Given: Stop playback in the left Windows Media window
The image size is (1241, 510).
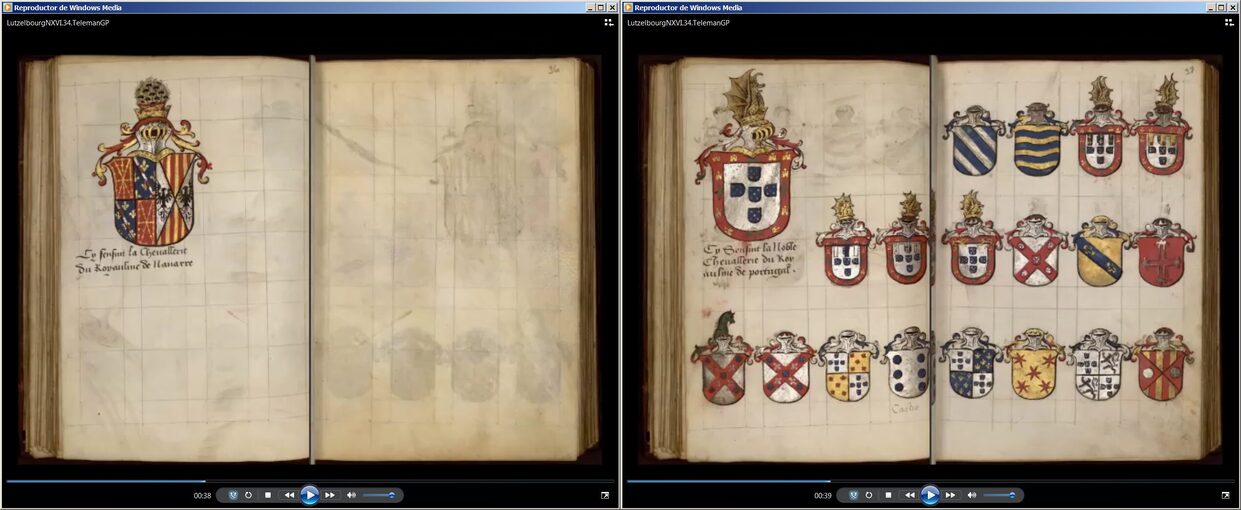Looking at the screenshot, I should [268, 495].
